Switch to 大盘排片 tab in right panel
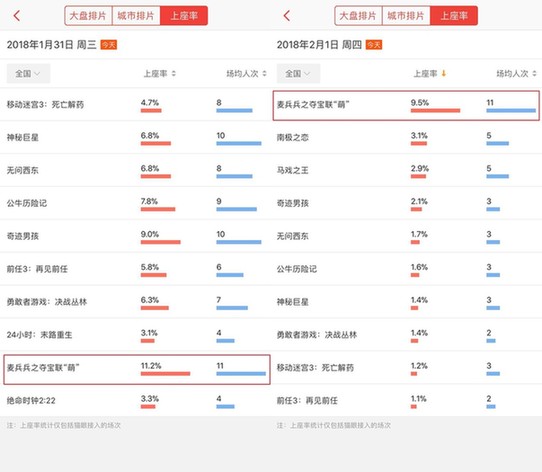Image resolution: width=542 pixels, height=472 pixels. 358,16
